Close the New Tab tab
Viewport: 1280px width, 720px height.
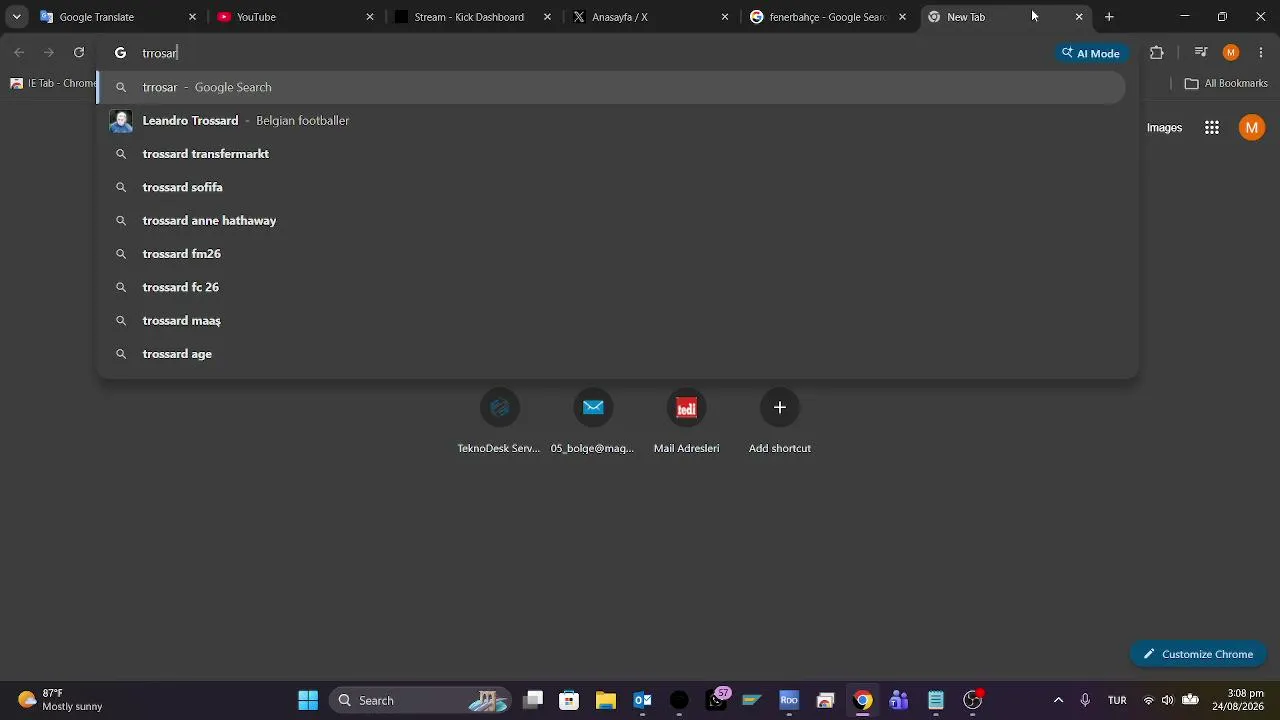1079,17
